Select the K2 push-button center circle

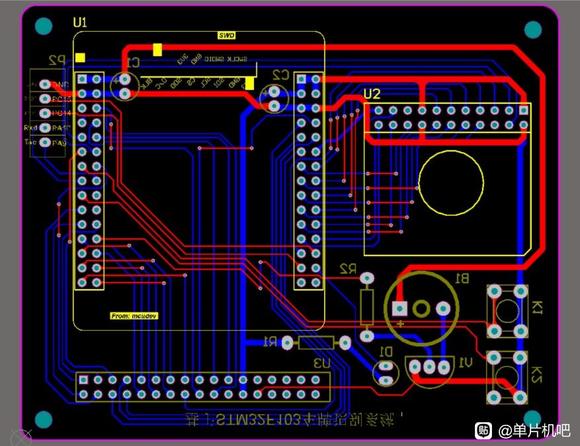coord(507,377)
